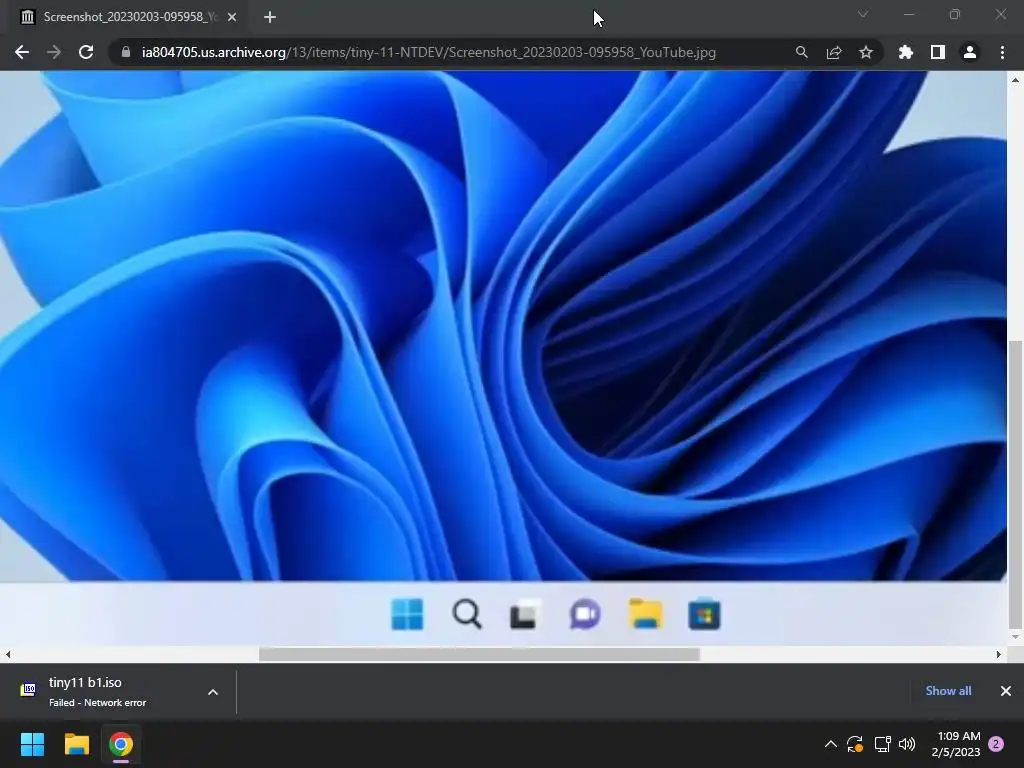Click the Chat icon in the image taskbar
This screenshot has height=768, width=1024.
585,615
